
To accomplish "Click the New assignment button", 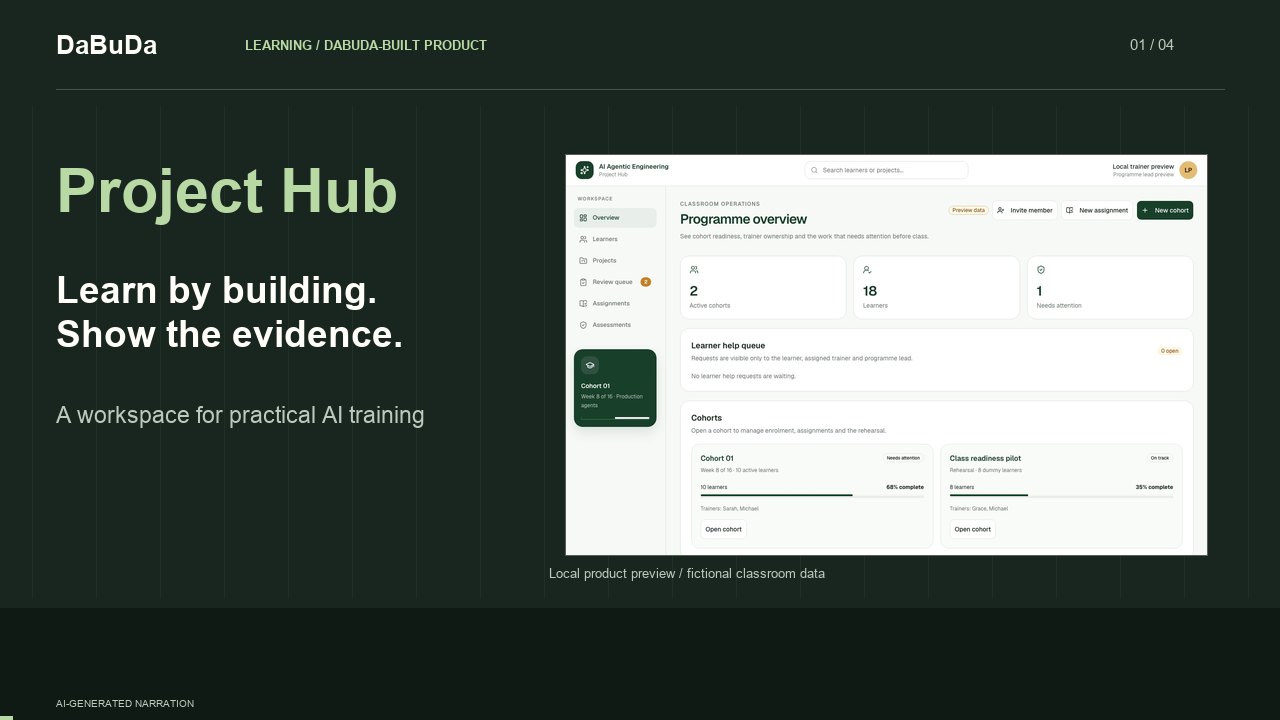I will point(1097,210).
